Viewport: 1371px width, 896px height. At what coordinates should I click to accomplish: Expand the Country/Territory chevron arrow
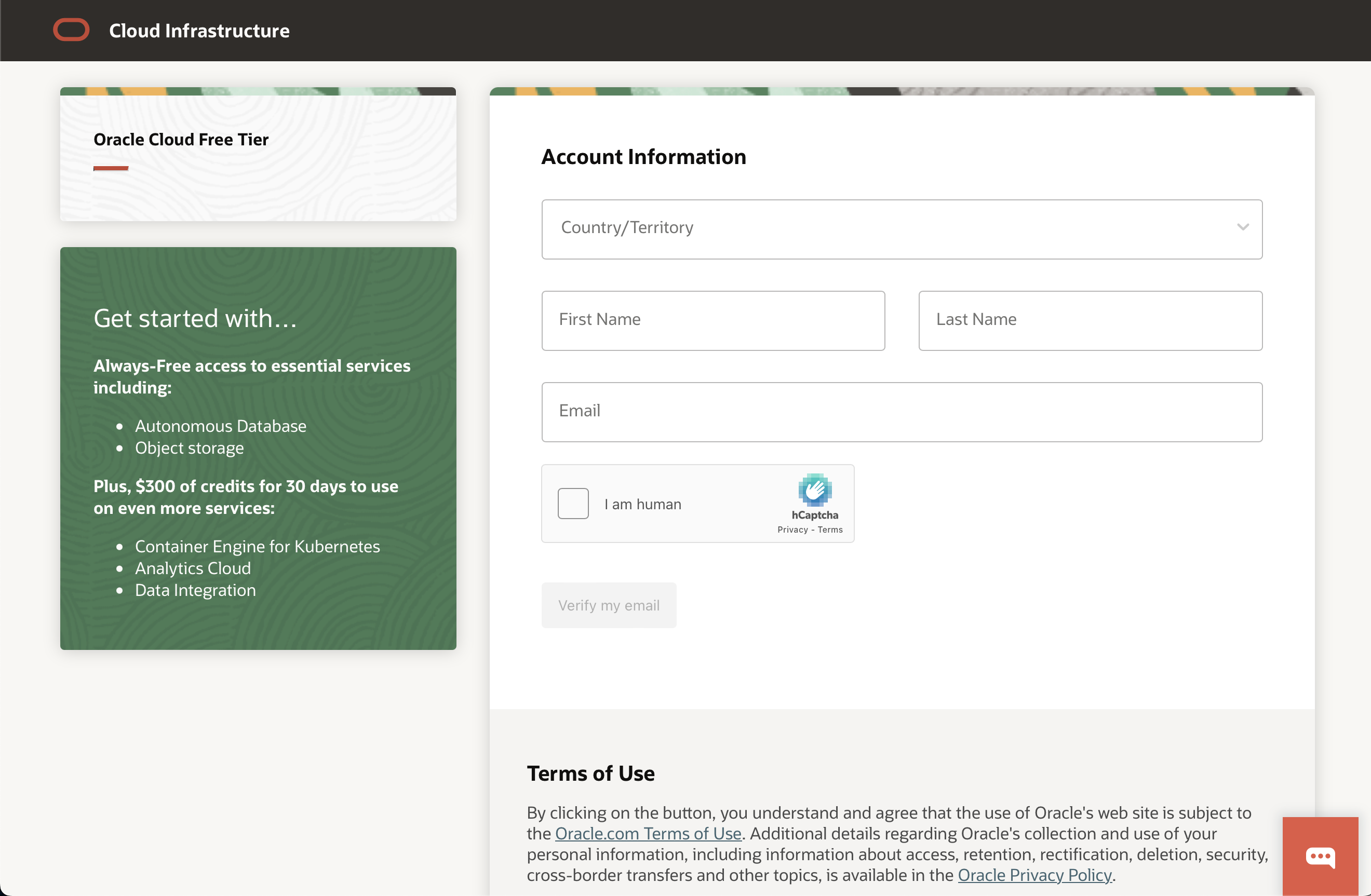[1243, 227]
